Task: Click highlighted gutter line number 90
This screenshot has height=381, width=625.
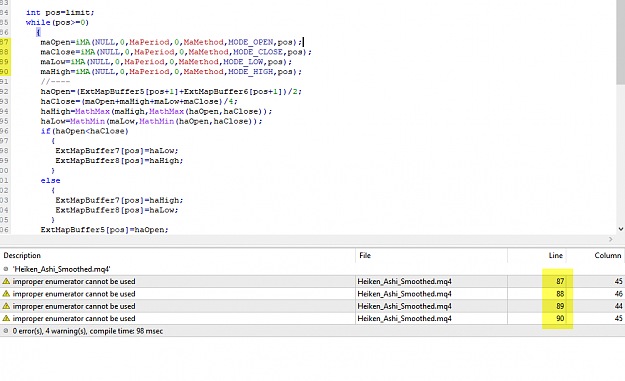Action: 4,72
